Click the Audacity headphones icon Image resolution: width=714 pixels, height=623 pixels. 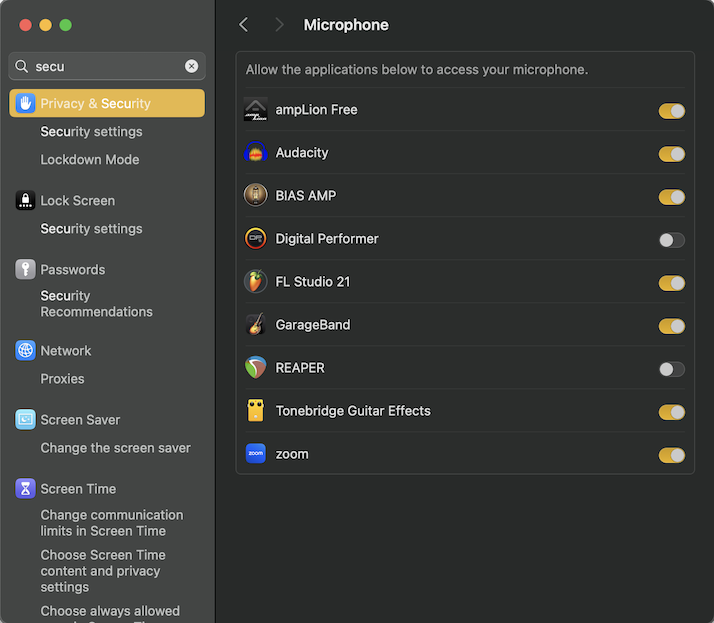coord(255,152)
